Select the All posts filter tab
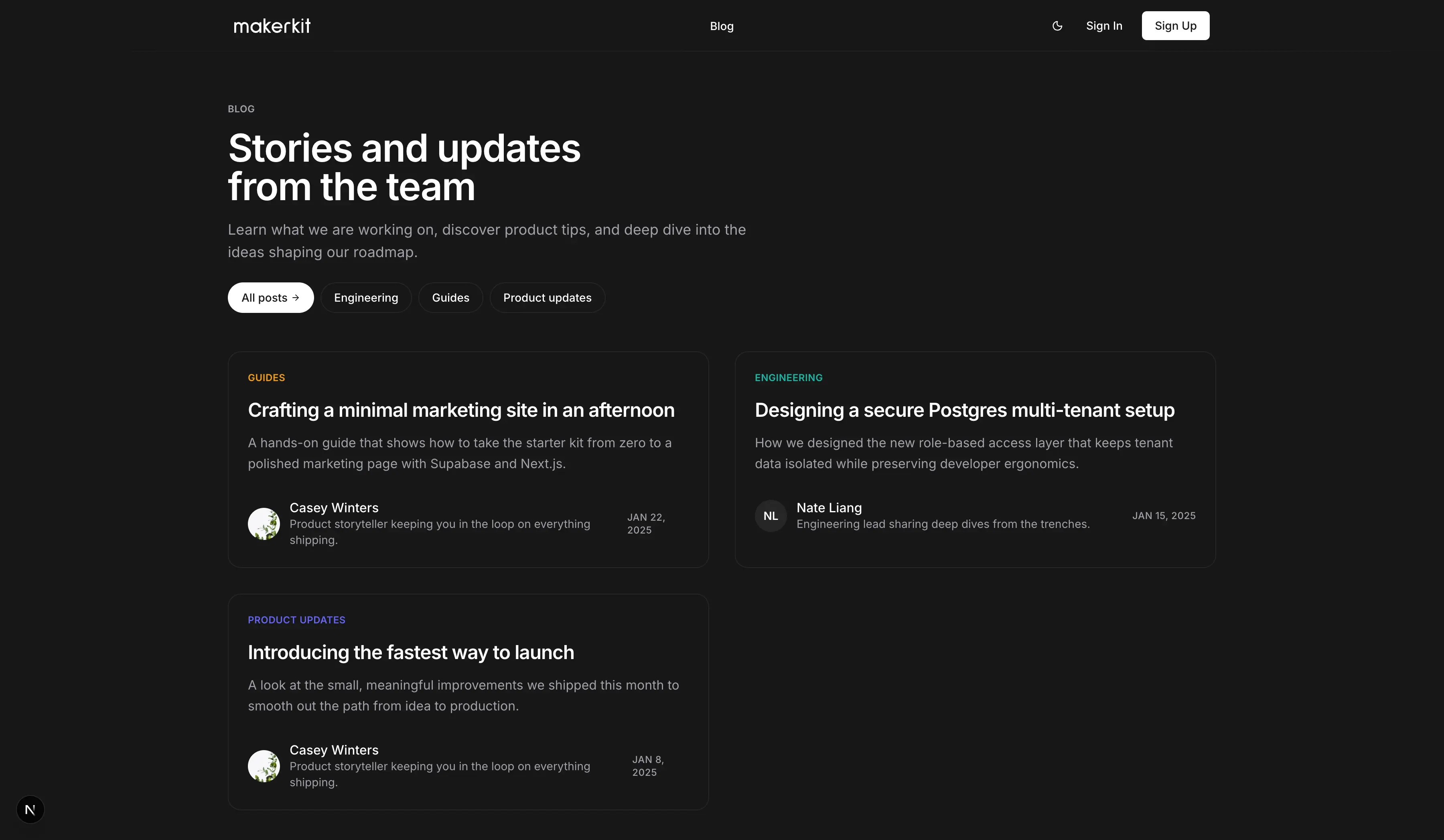 pos(270,297)
